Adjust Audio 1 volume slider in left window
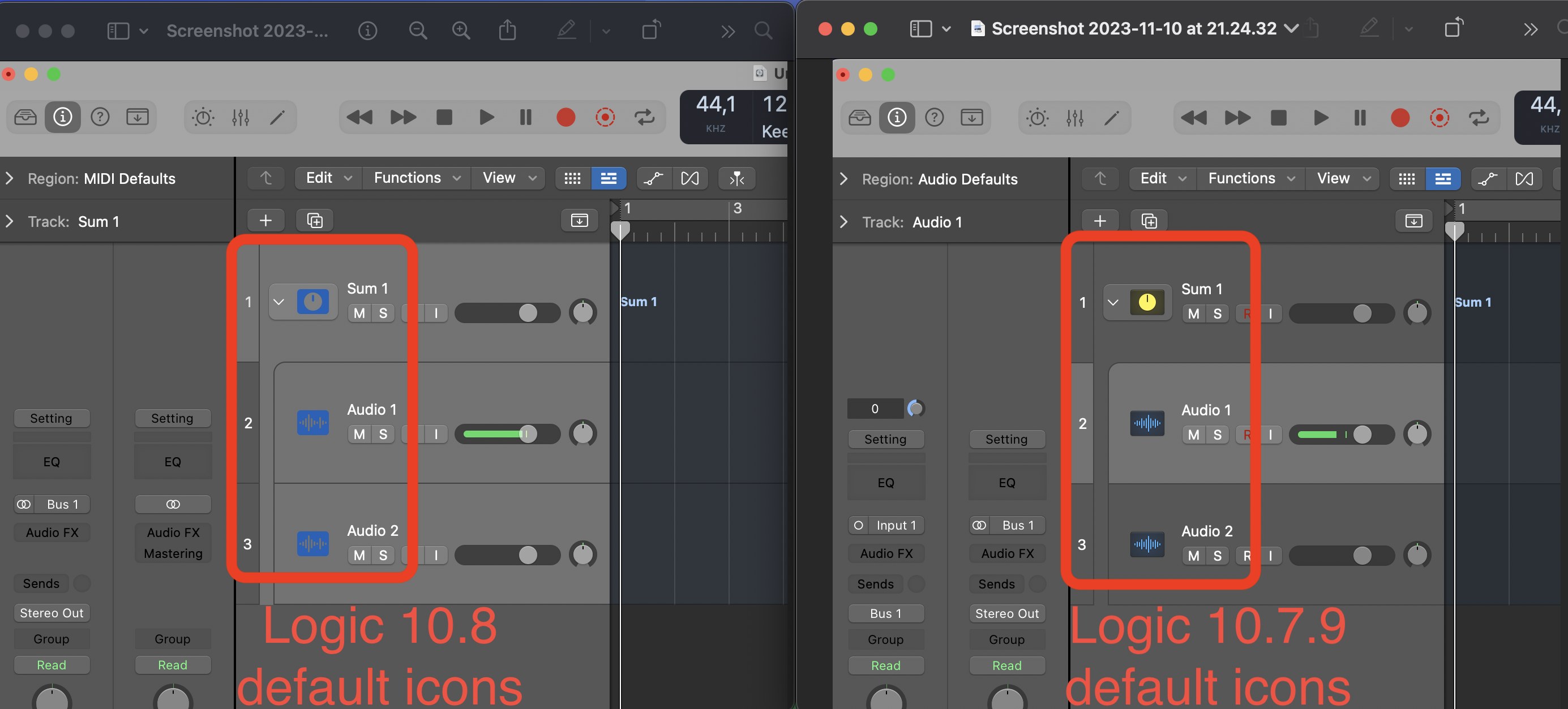 [507, 435]
